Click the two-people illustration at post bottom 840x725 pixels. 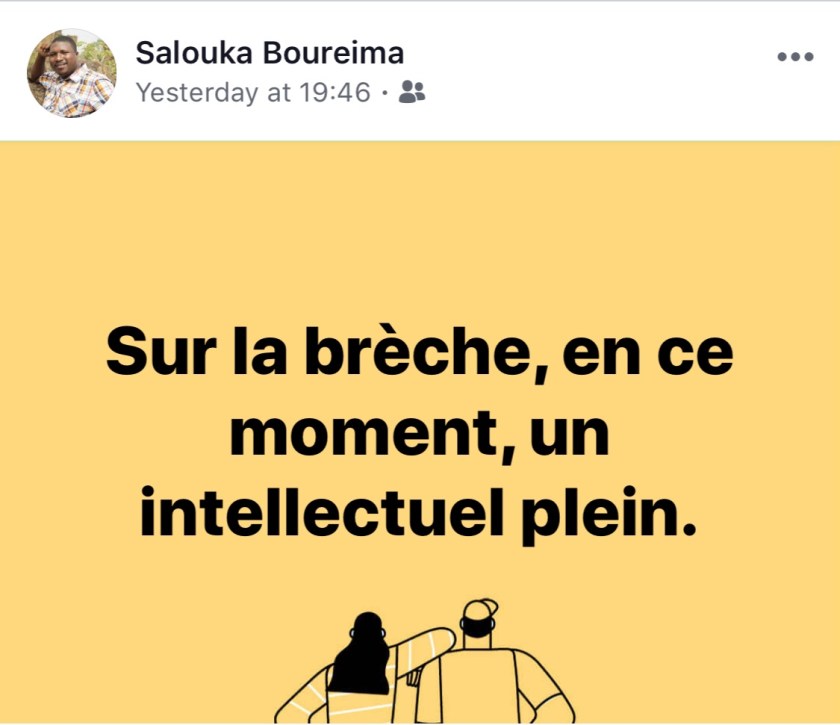[x=424, y=662]
